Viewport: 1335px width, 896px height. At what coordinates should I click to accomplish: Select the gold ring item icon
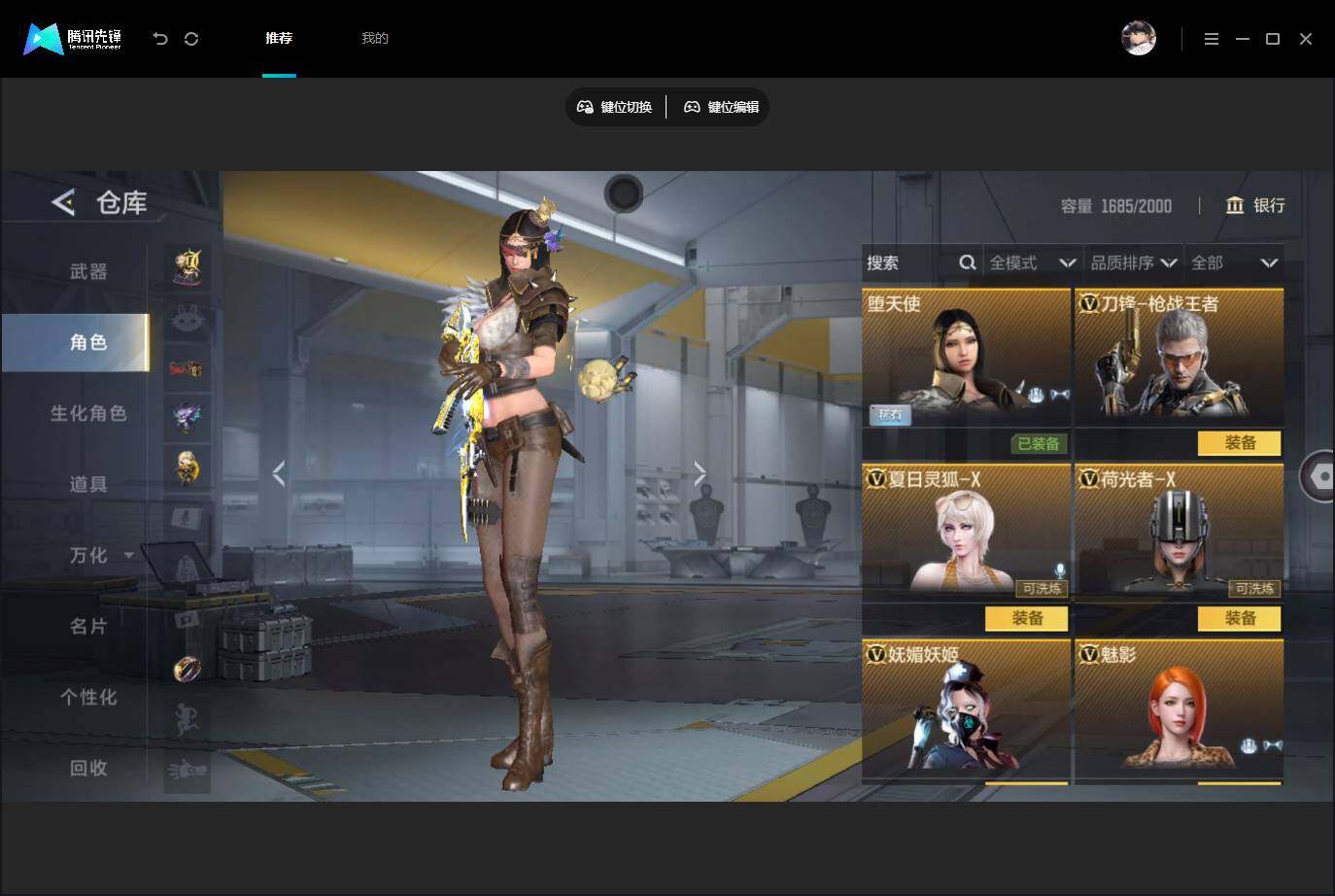pos(187,669)
